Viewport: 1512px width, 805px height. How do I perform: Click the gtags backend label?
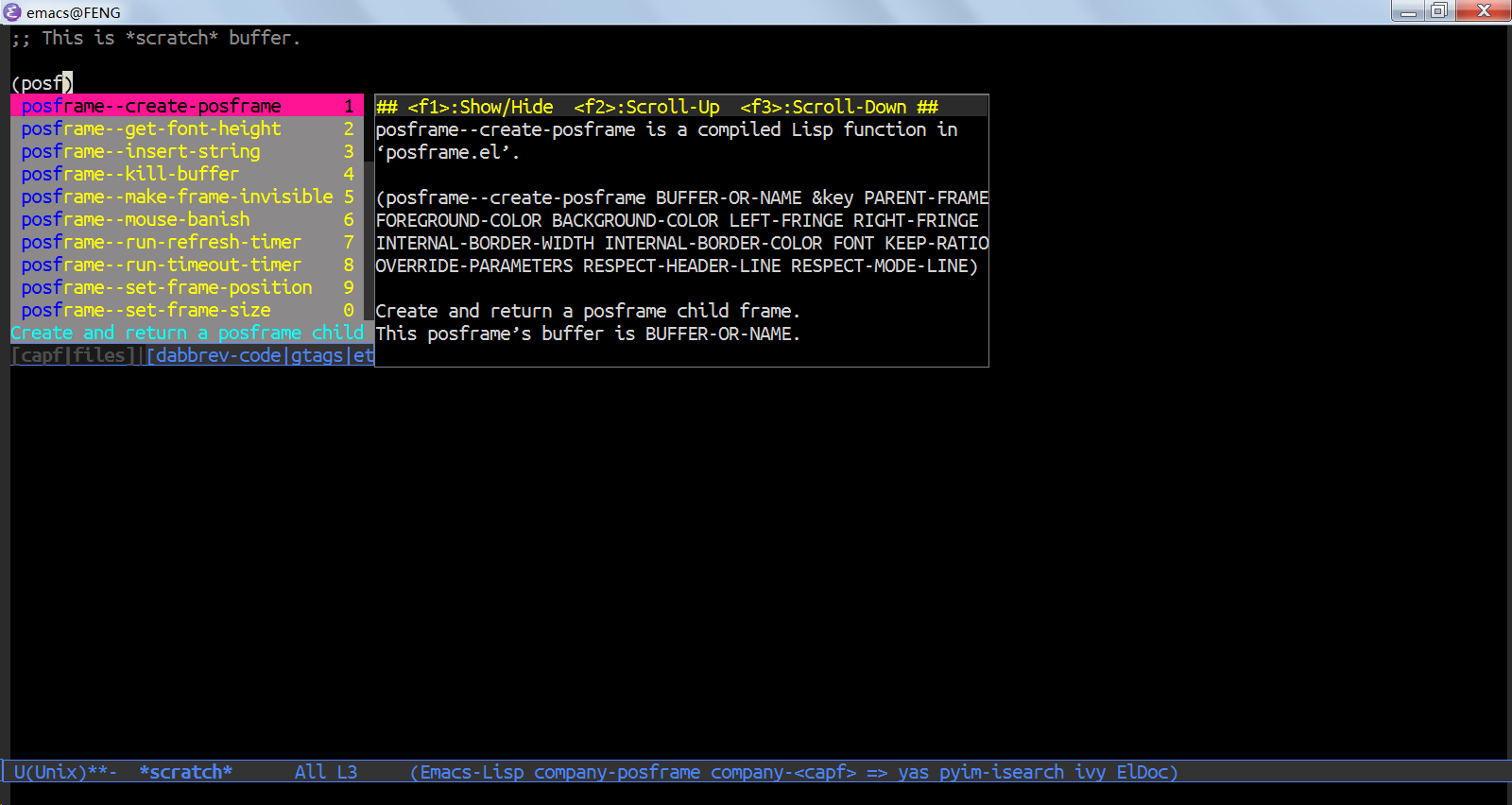(x=317, y=355)
